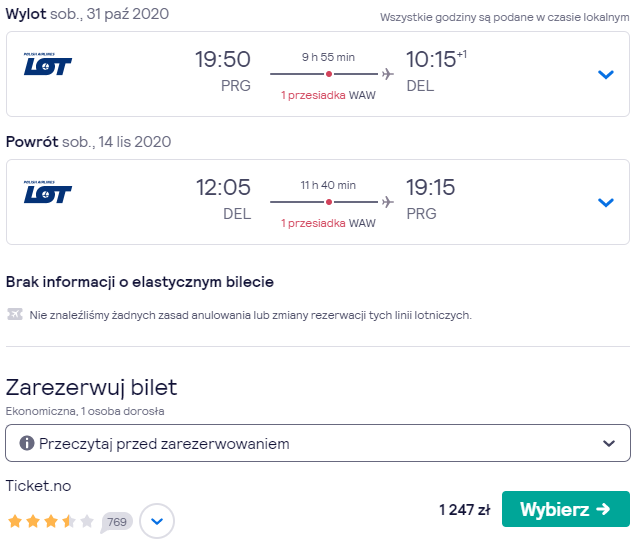Expand return flight details chevron
The image size is (637, 543).
point(606,202)
